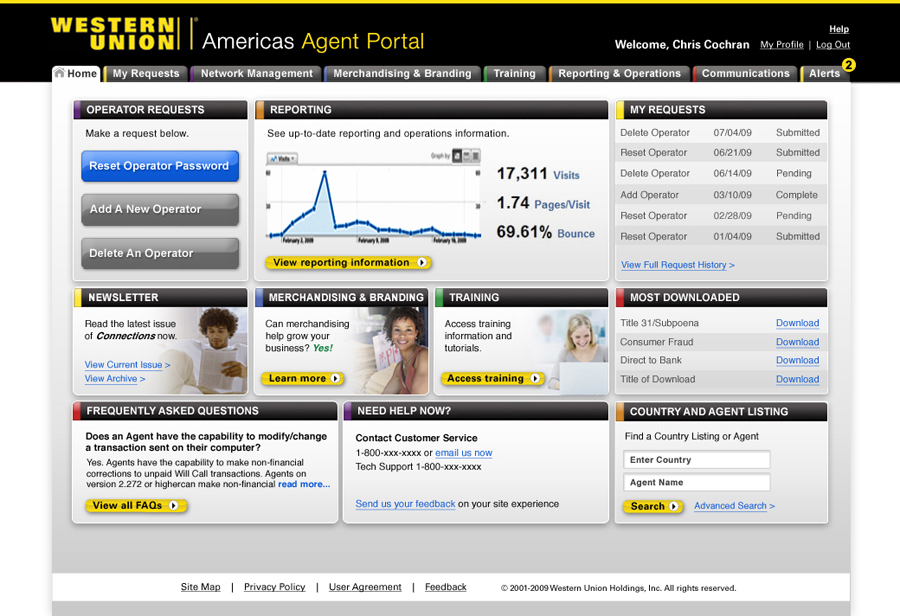Select Delete Operator 07/04/09 request row

pos(721,133)
